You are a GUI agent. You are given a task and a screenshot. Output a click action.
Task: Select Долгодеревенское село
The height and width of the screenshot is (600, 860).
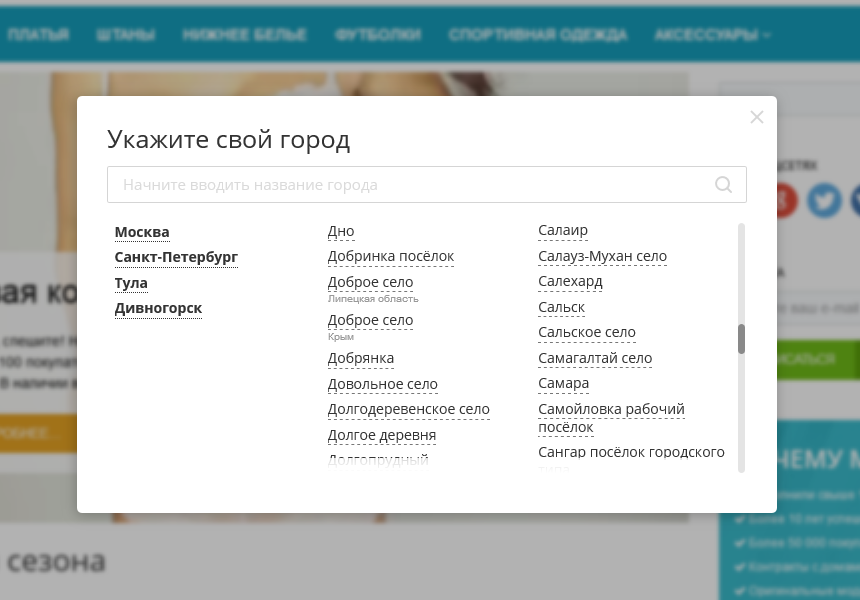[x=408, y=409]
